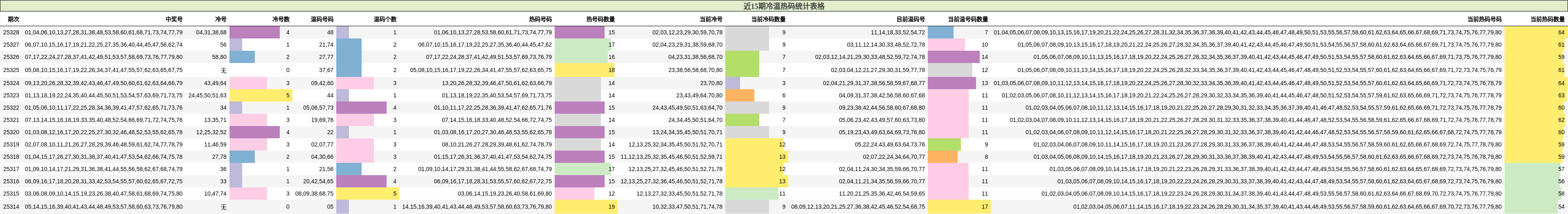Click the 热码数量 column header

pos(600,20)
